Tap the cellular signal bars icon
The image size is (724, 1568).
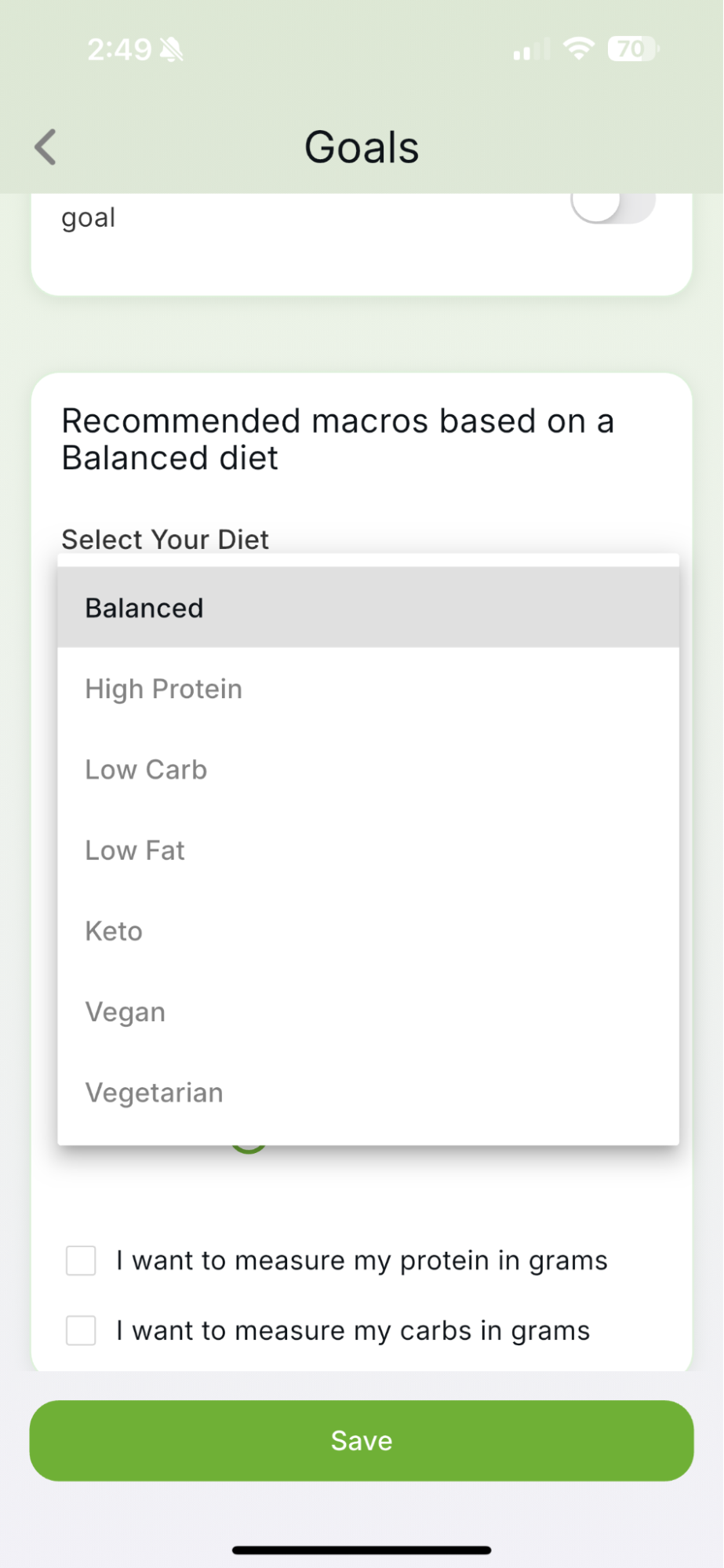coord(531,50)
